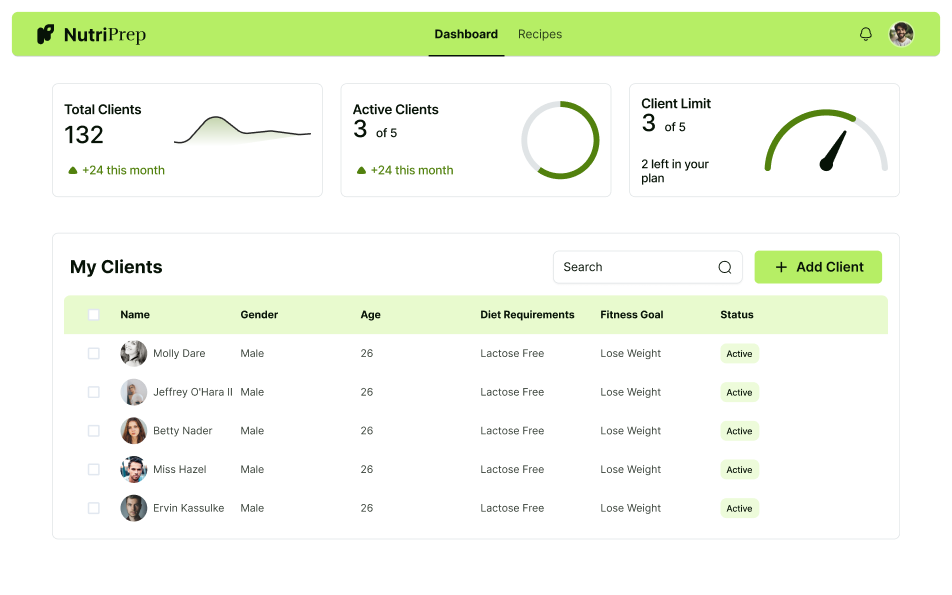Toggle the select-all clients checkbox
This screenshot has width=952, height=595.
point(94,315)
